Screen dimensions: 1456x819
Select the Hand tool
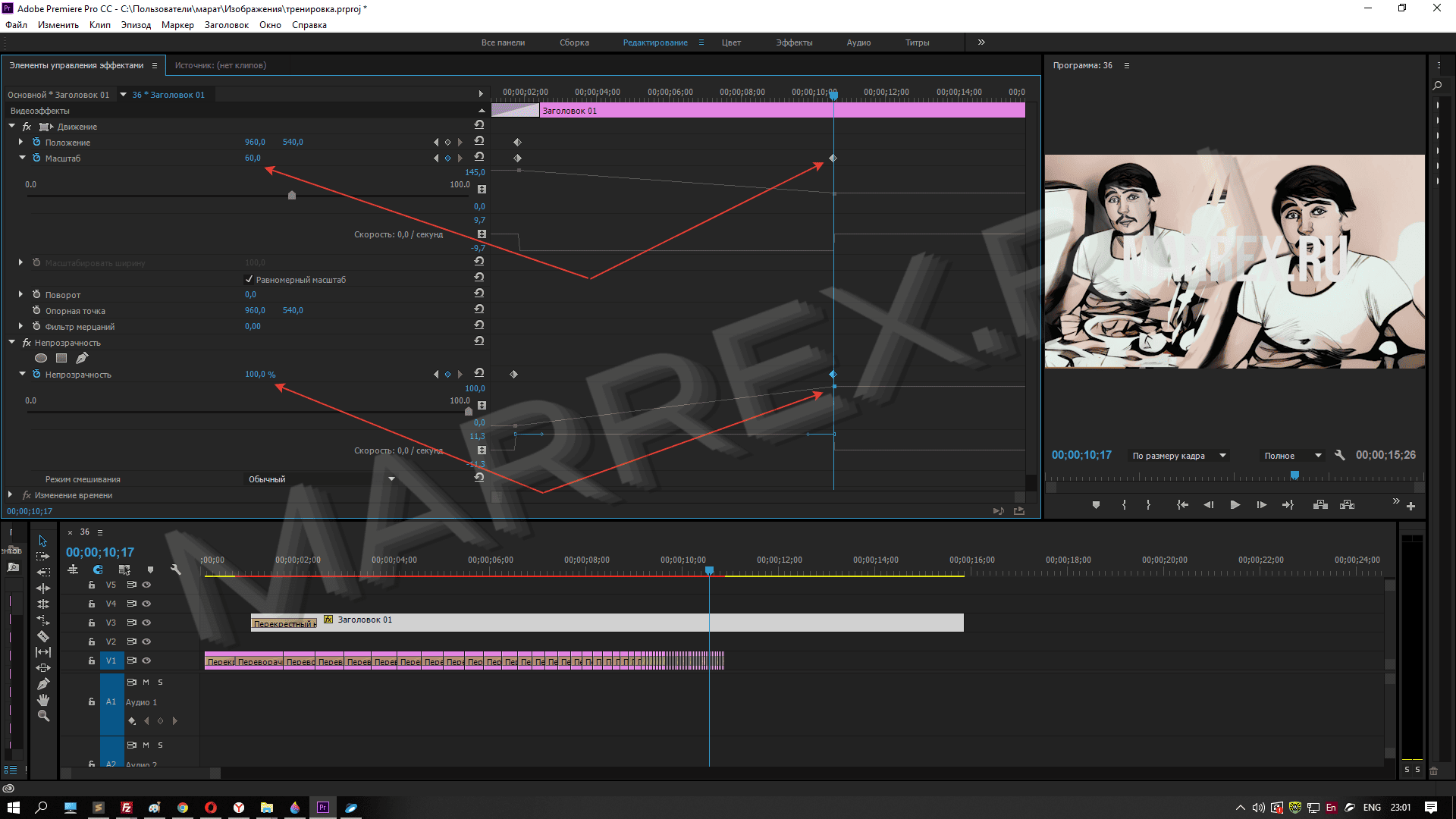(43, 700)
